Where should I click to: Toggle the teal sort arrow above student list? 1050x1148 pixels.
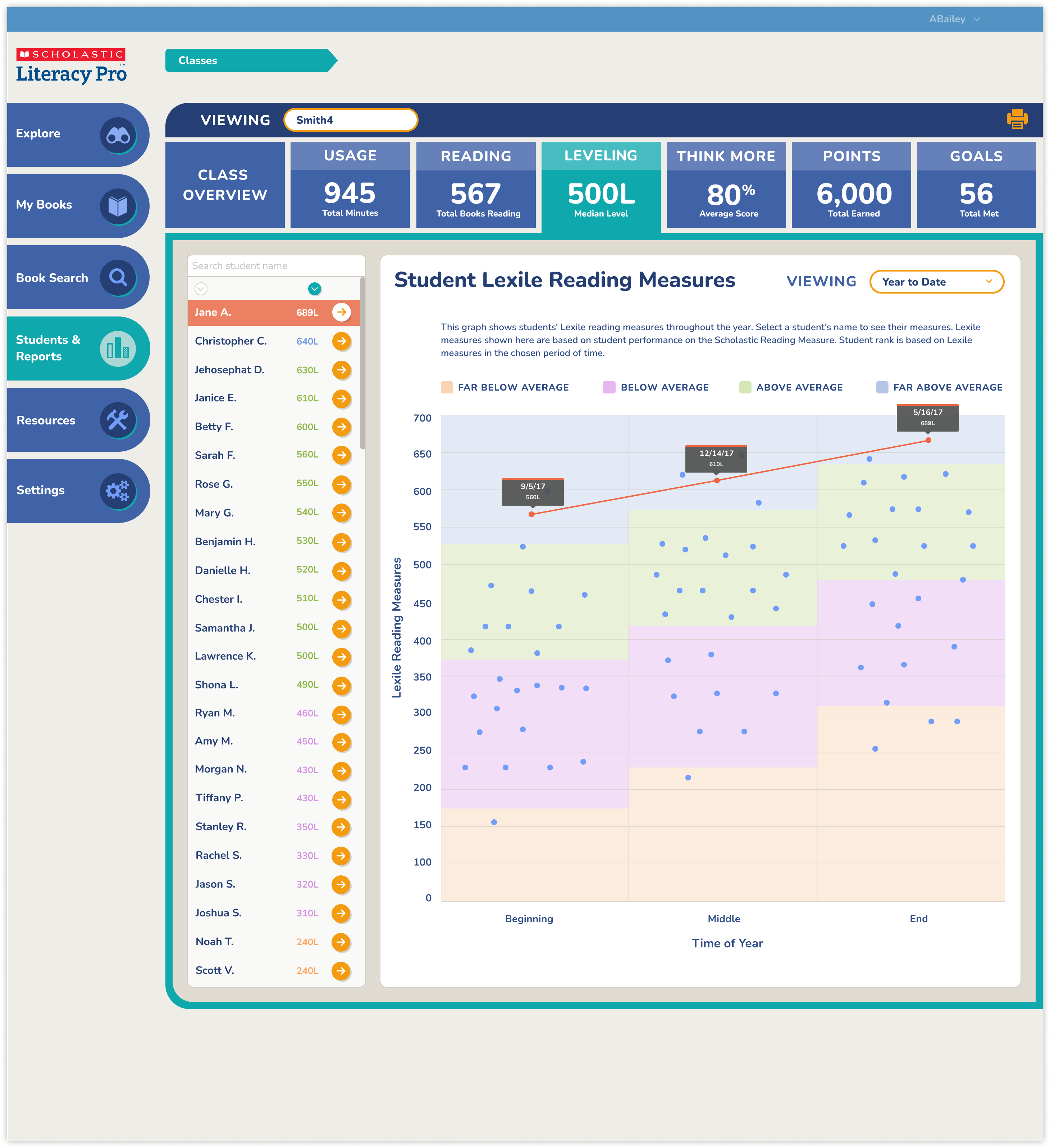(x=314, y=289)
